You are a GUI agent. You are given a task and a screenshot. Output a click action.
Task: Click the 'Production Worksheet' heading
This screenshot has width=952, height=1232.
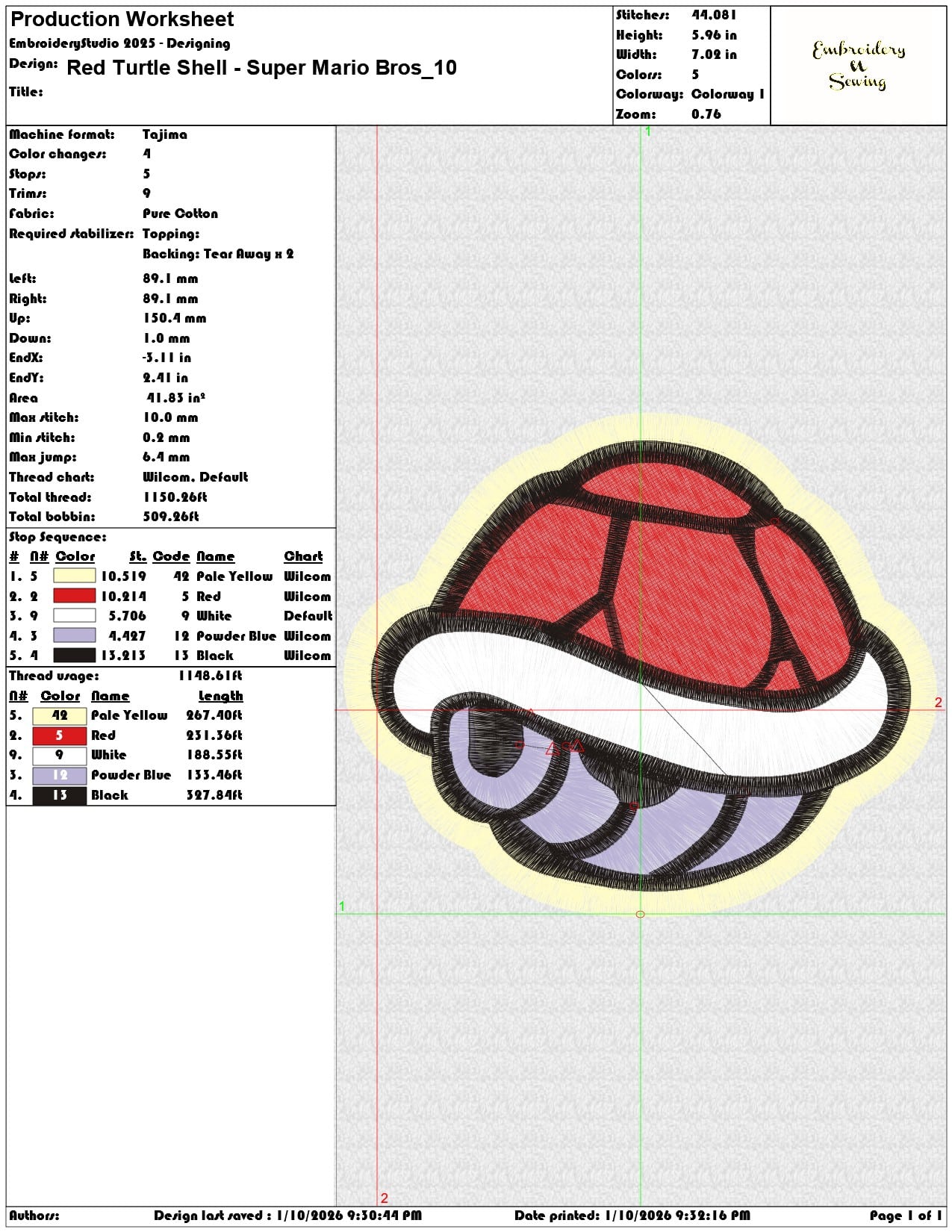pyautogui.click(x=122, y=19)
